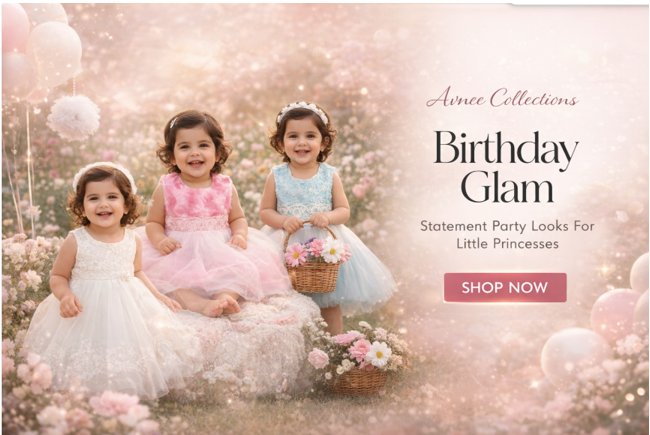The image size is (650, 435).
Task: Select the Birthday Glam headline
Action: (506, 167)
